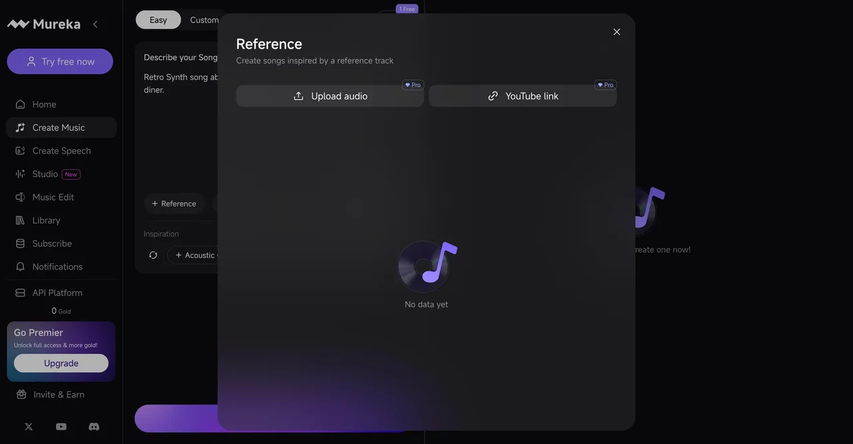Switch to the Easy tab
This screenshot has width=853, height=444.
(x=158, y=20)
